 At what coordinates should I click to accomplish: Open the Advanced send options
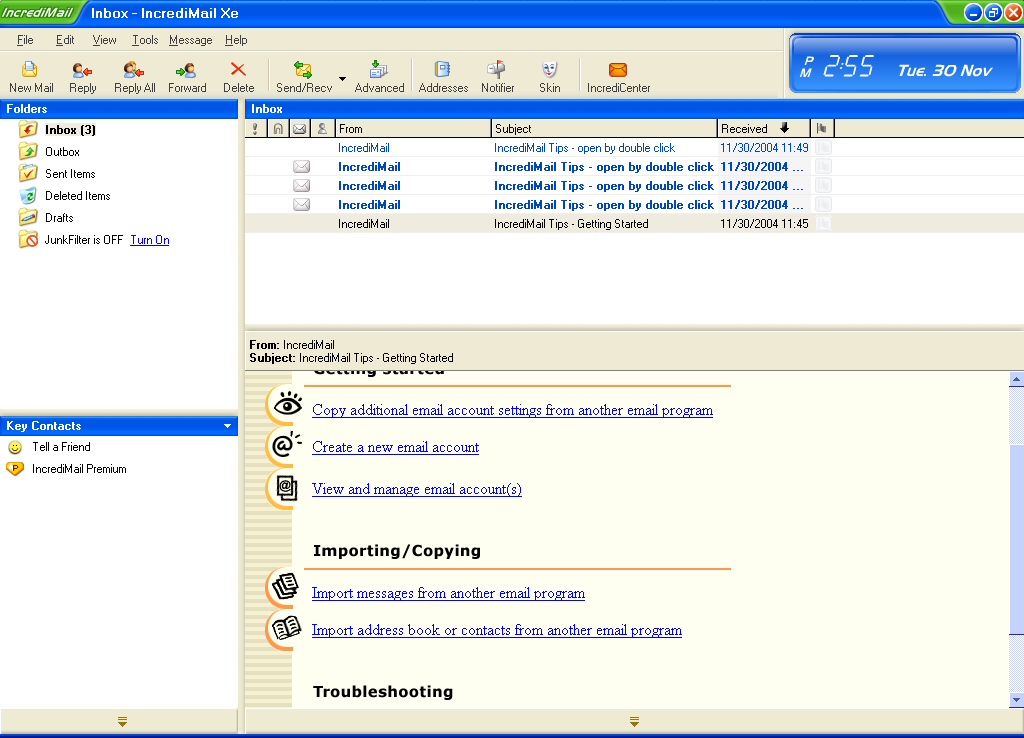click(x=379, y=76)
